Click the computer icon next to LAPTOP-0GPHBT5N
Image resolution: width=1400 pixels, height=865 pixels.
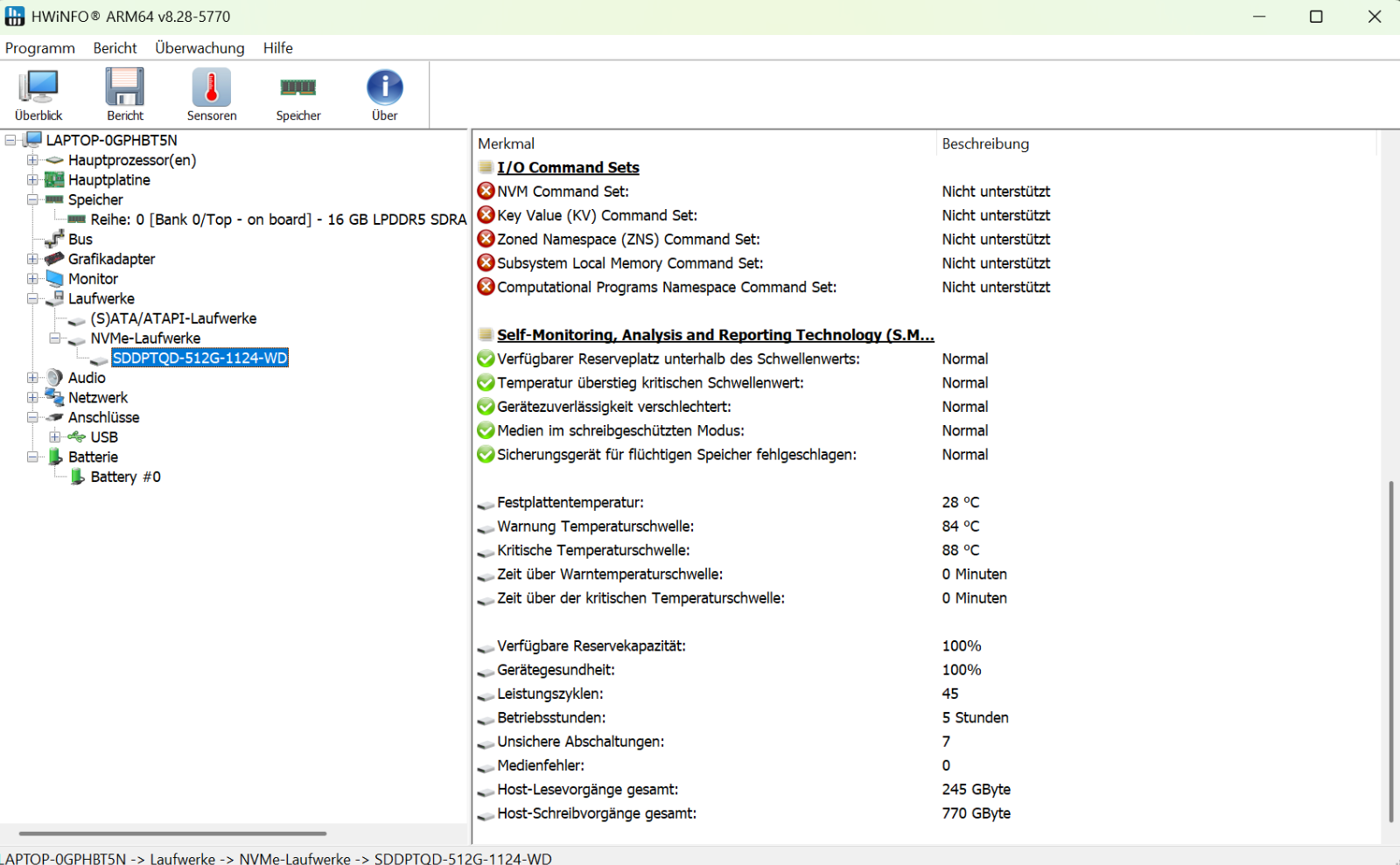point(33,140)
